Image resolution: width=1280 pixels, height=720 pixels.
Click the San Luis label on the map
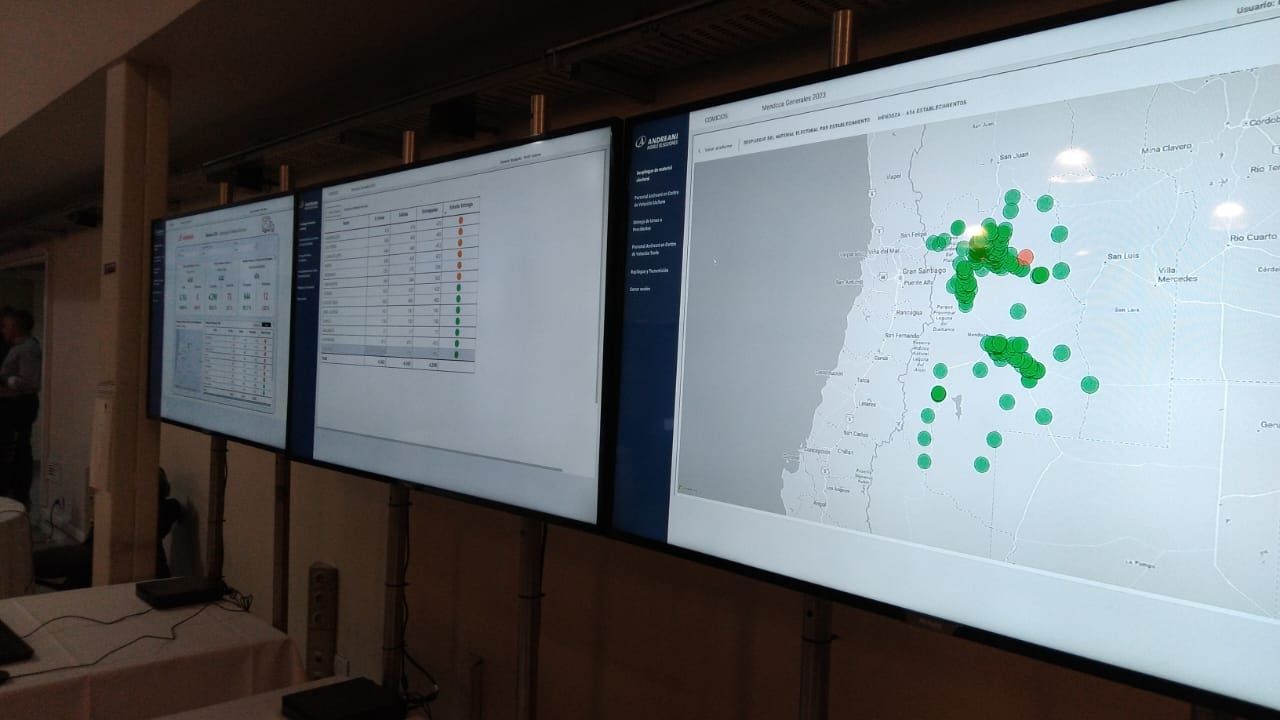coord(1125,257)
